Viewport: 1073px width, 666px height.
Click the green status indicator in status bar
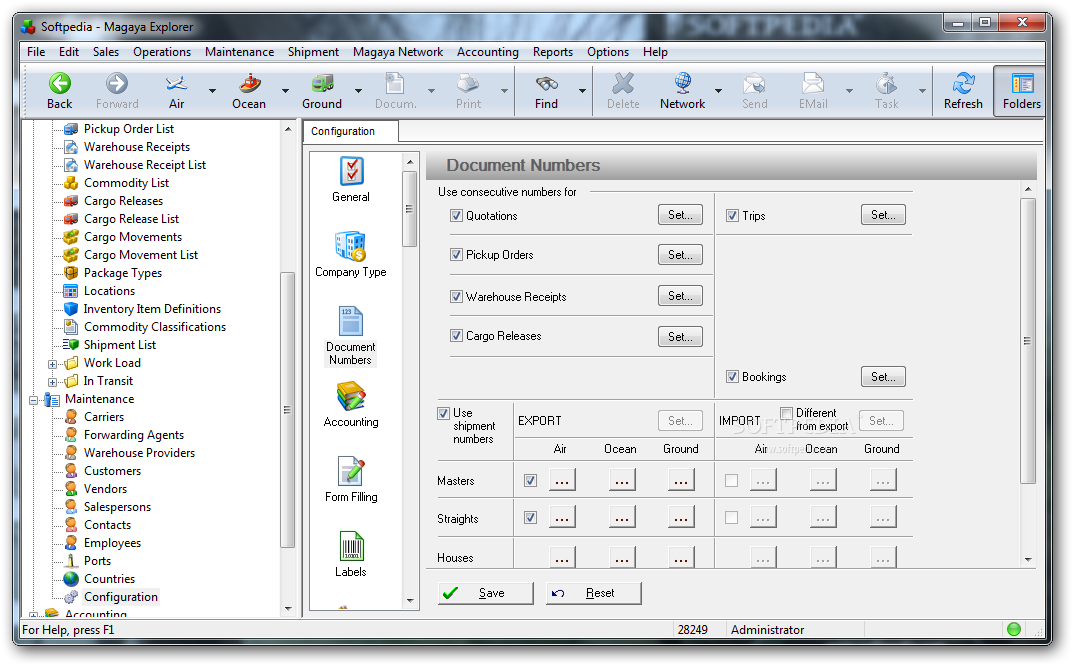[x=1014, y=629]
